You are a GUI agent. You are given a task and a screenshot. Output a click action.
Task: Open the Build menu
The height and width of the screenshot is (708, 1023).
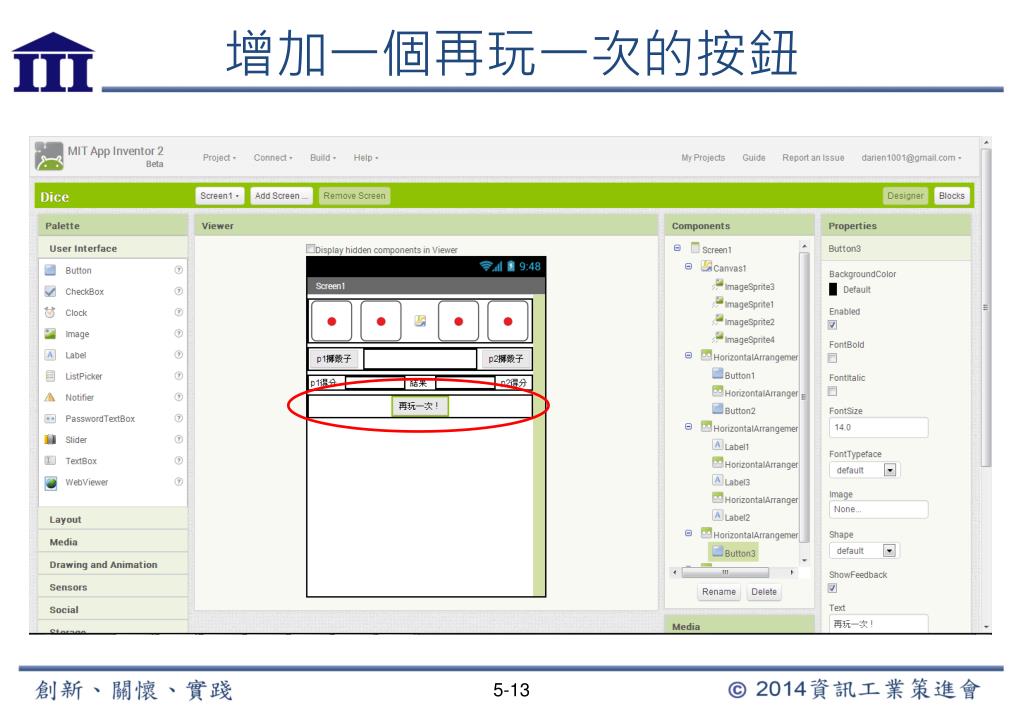click(323, 158)
